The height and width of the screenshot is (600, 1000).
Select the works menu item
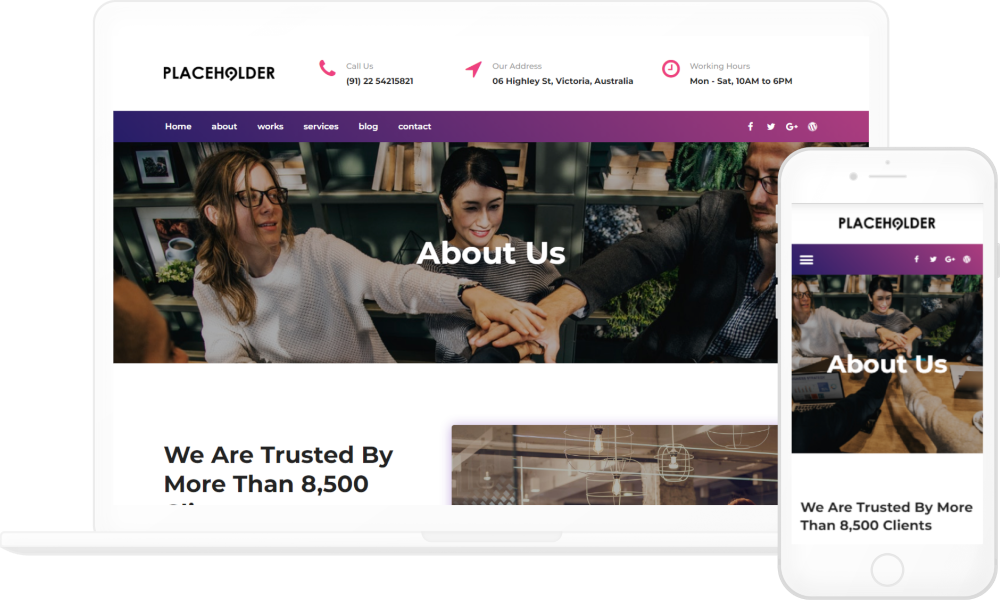click(x=270, y=126)
